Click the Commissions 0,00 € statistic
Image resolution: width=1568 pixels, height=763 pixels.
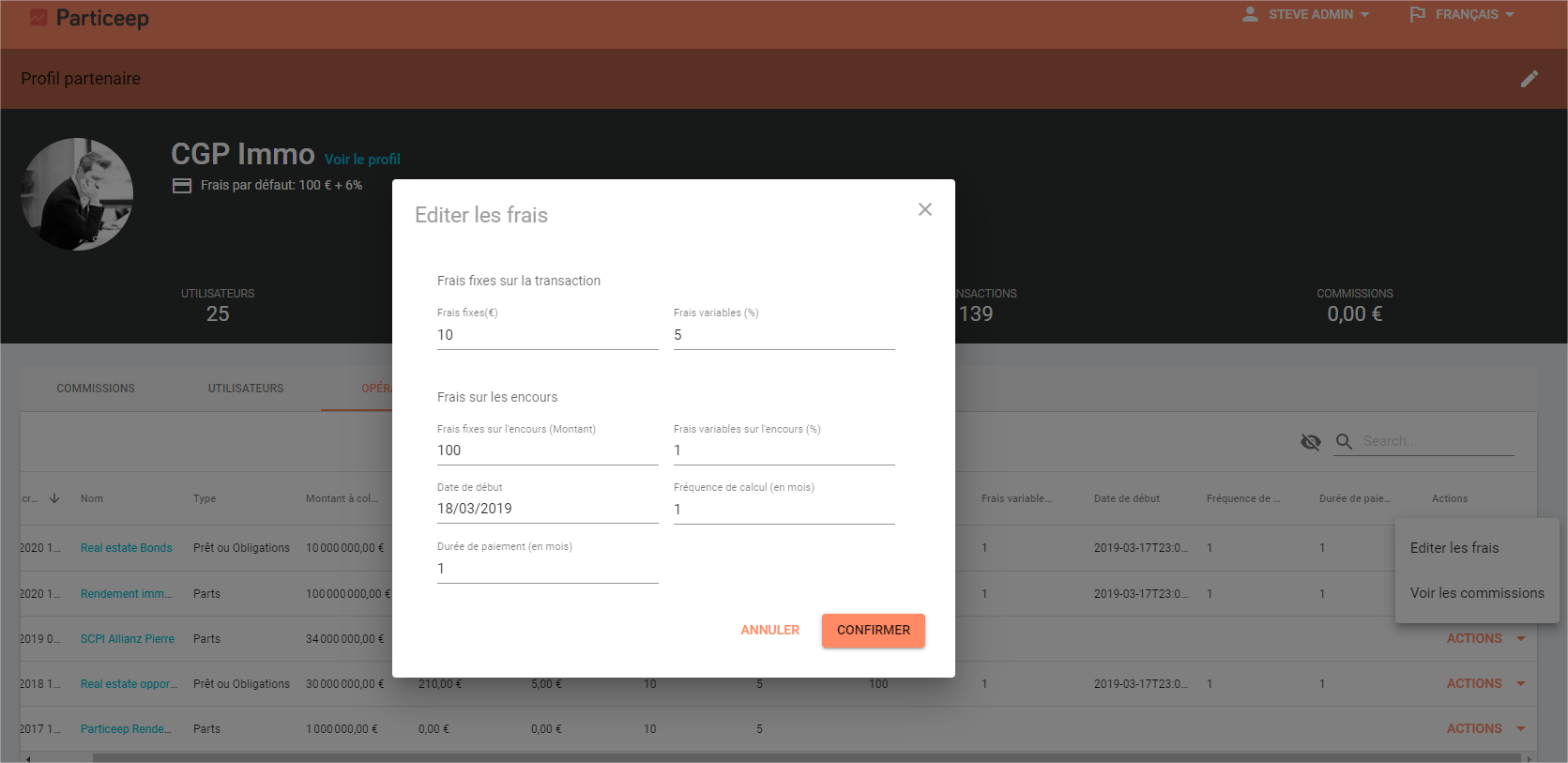(1354, 306)
